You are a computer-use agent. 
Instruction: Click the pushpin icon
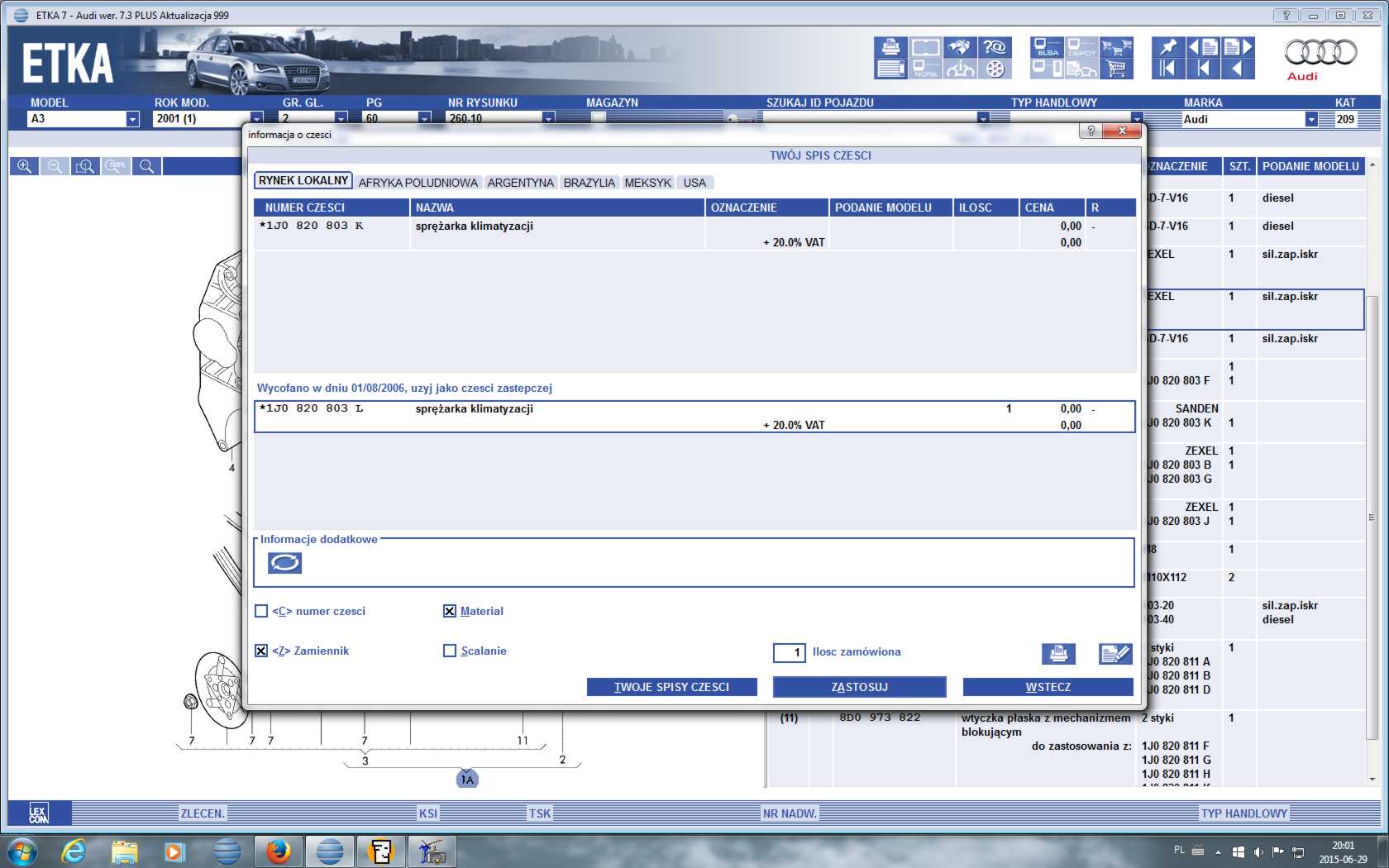click(1168, 47)
